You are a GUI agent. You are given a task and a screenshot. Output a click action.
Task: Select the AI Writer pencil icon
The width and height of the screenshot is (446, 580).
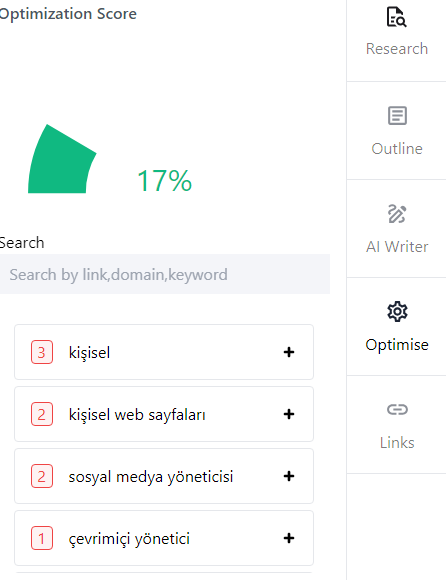click(x=397, y=214)
